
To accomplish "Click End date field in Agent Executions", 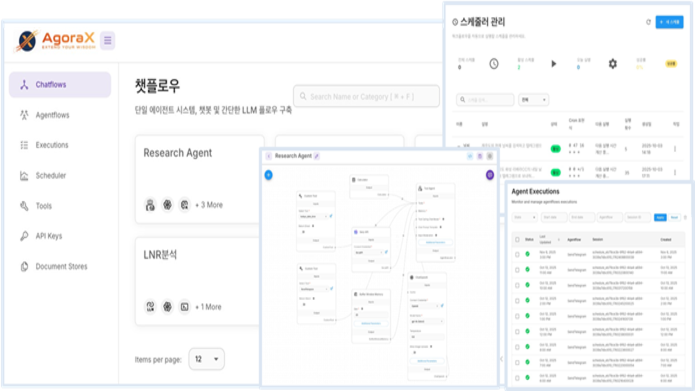I will (x=582, y=217).
